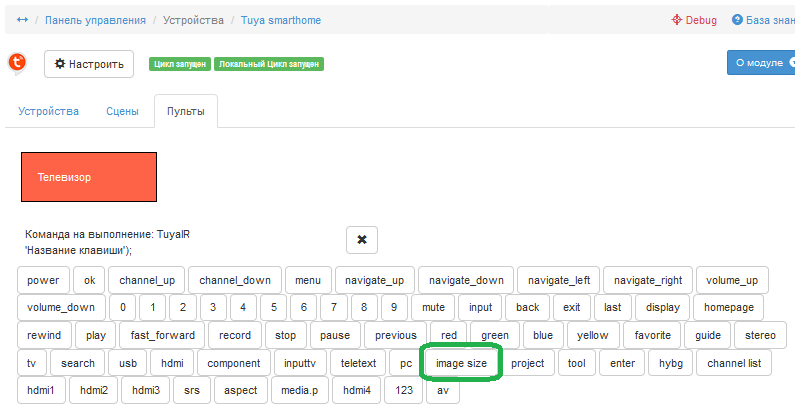Screen dimensions: 795x416
Task: Click the last key button
Action: click(x=612, y=307)
